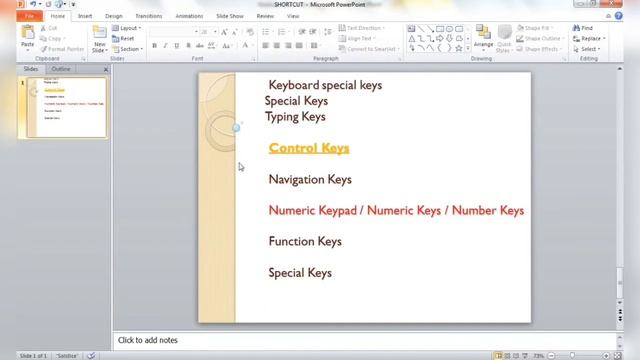Toggle Bold formatting
The image size is (640, 360).
tap(154, 46)
